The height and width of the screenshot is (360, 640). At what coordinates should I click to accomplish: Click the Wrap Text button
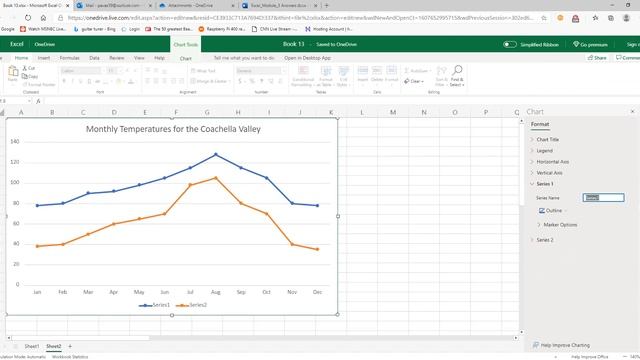(x=203, y=71)
